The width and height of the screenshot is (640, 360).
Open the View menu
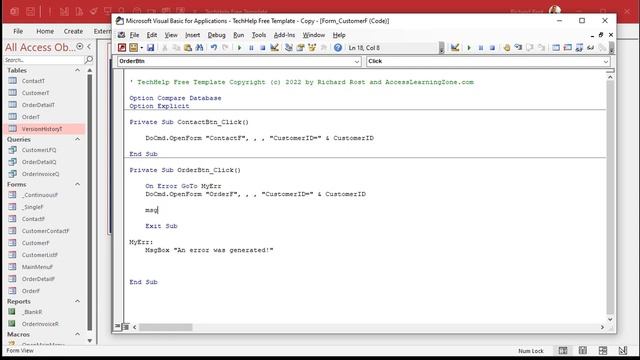pyautogui.click(x=171, y=35)
